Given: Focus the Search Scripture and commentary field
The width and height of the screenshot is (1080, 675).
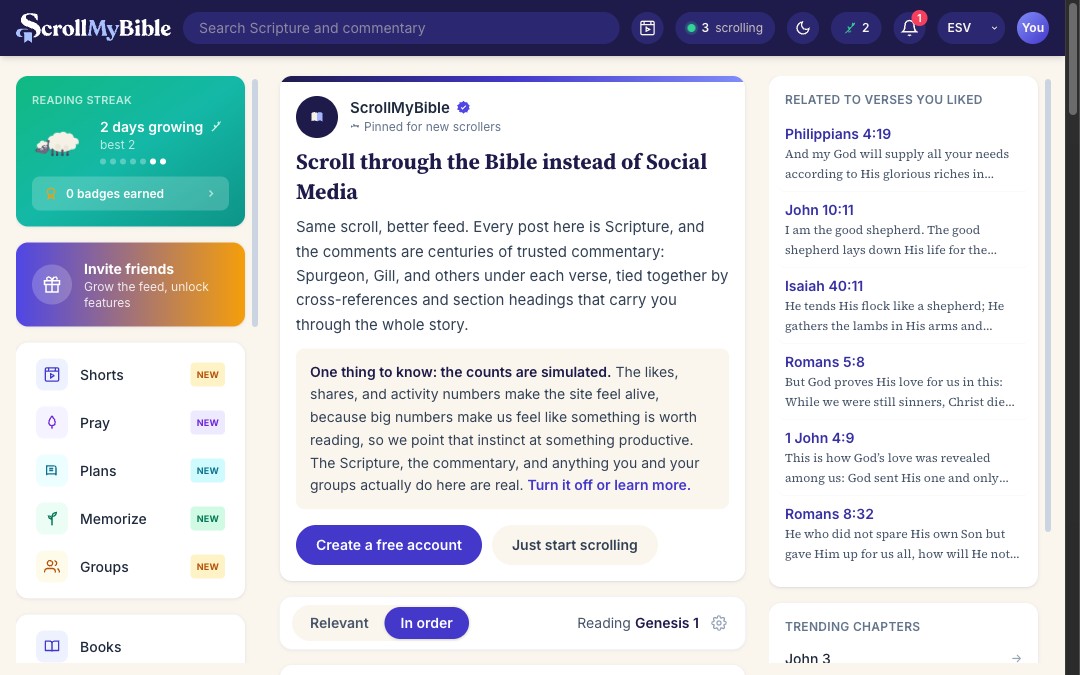Looking at the screenshot, I should click(401, 28).
